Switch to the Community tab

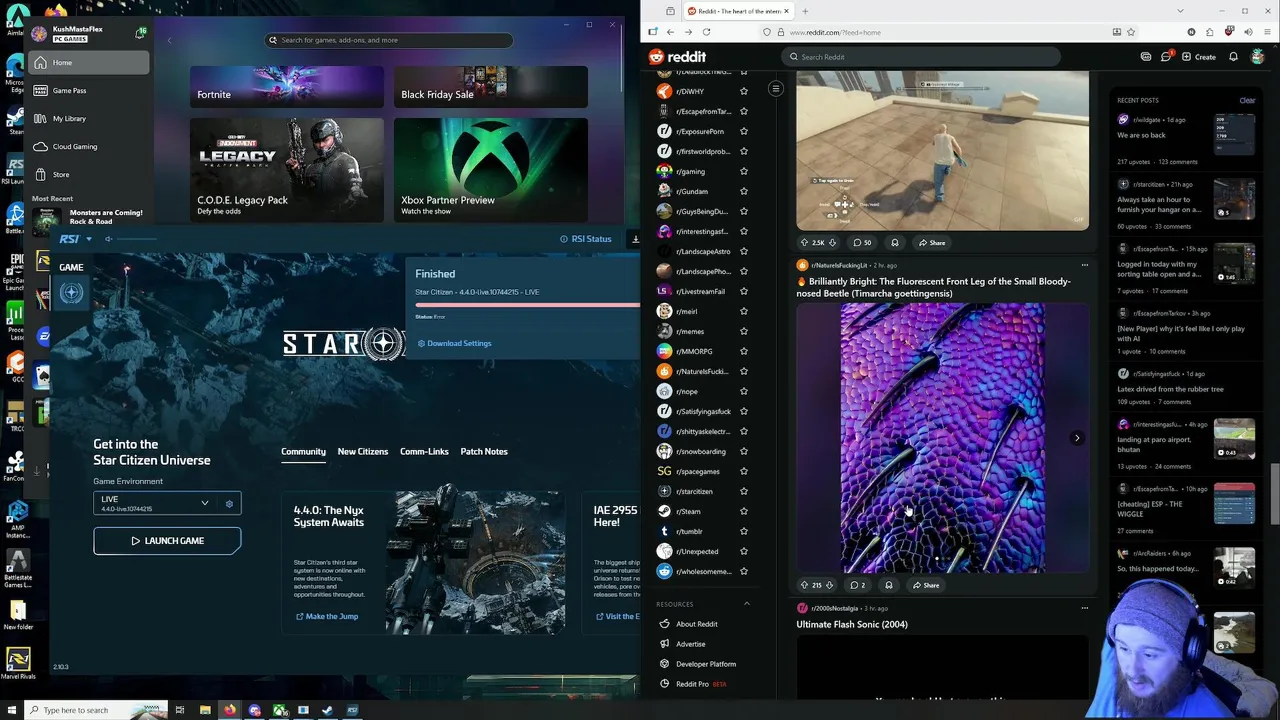pos(303,452)
